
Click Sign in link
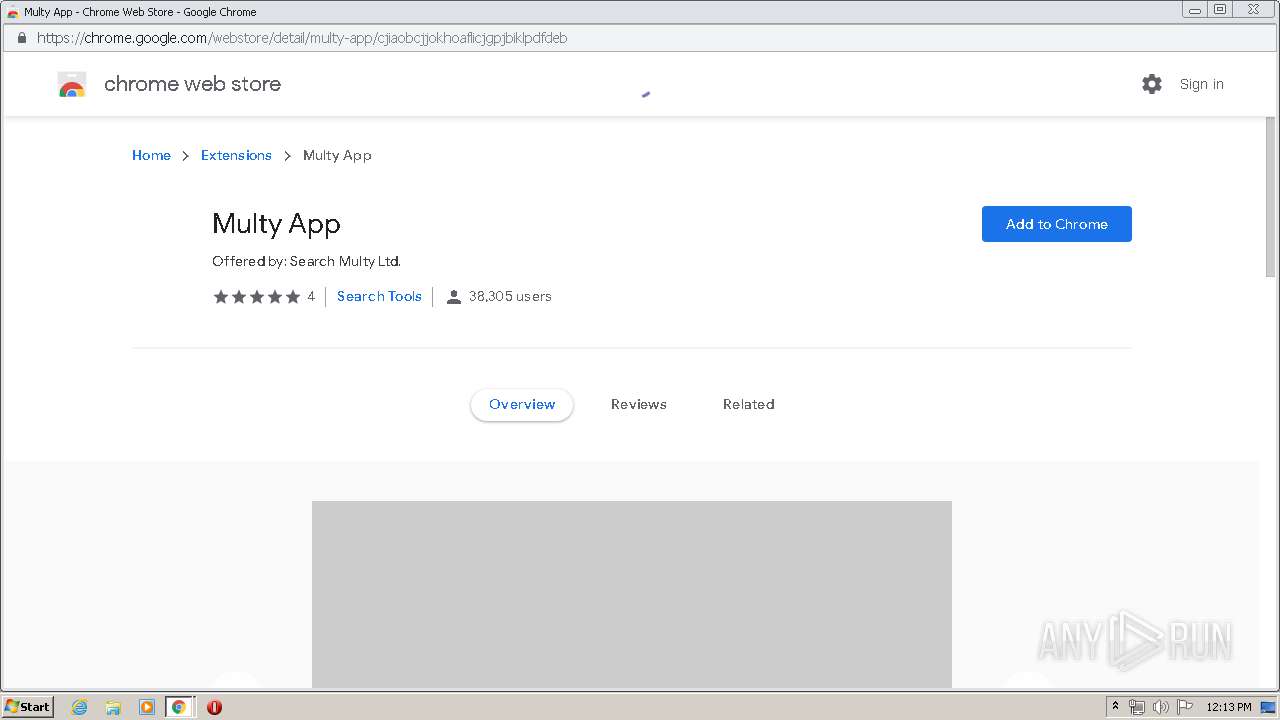point(1201,84)
